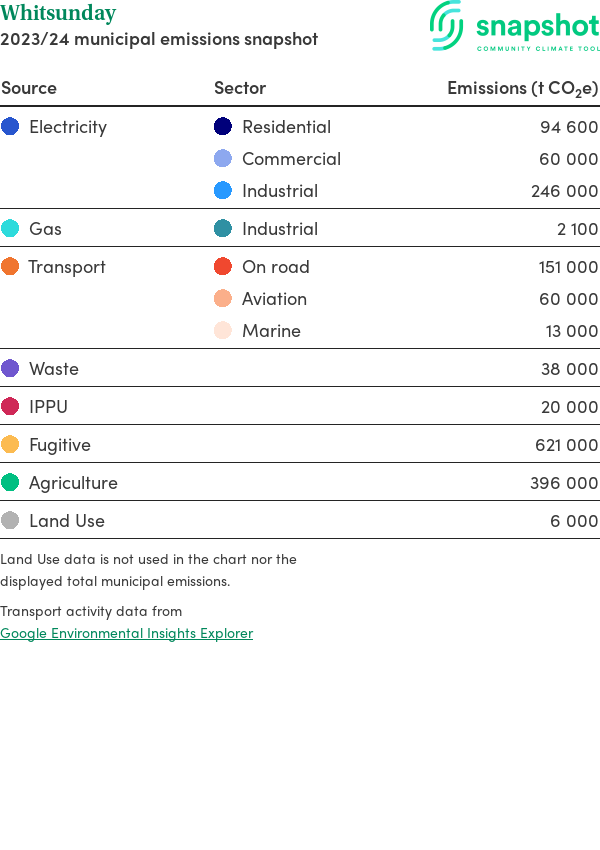Click the Whitsunday municipality title
Viewport: 600px width, 850px height.
(58, 14)
